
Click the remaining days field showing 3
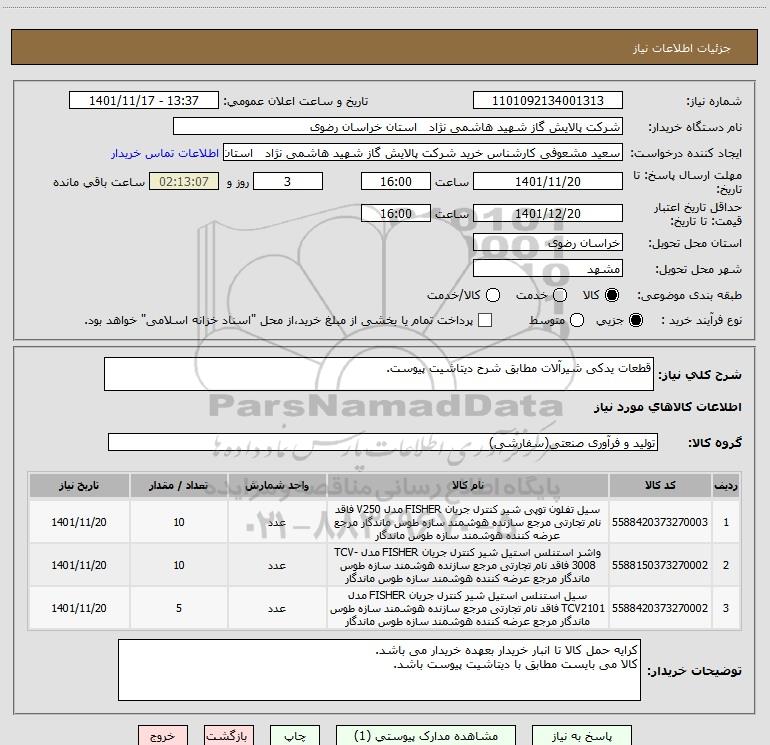(x=288, y=181)
